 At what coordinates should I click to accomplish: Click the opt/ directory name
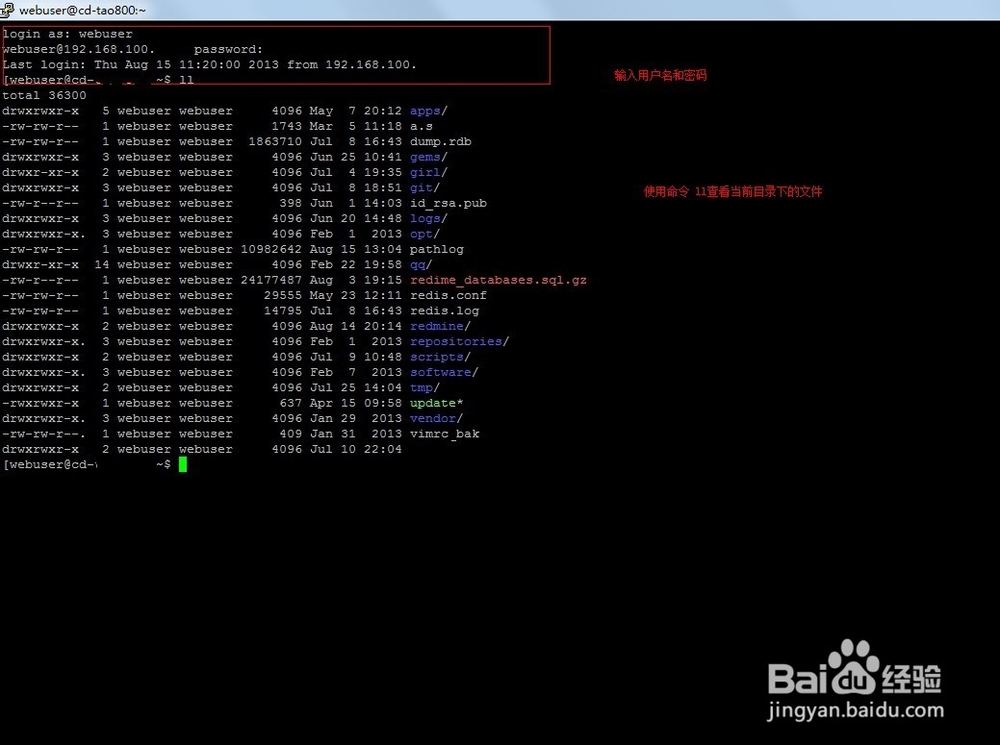click(x=425, y=234)
